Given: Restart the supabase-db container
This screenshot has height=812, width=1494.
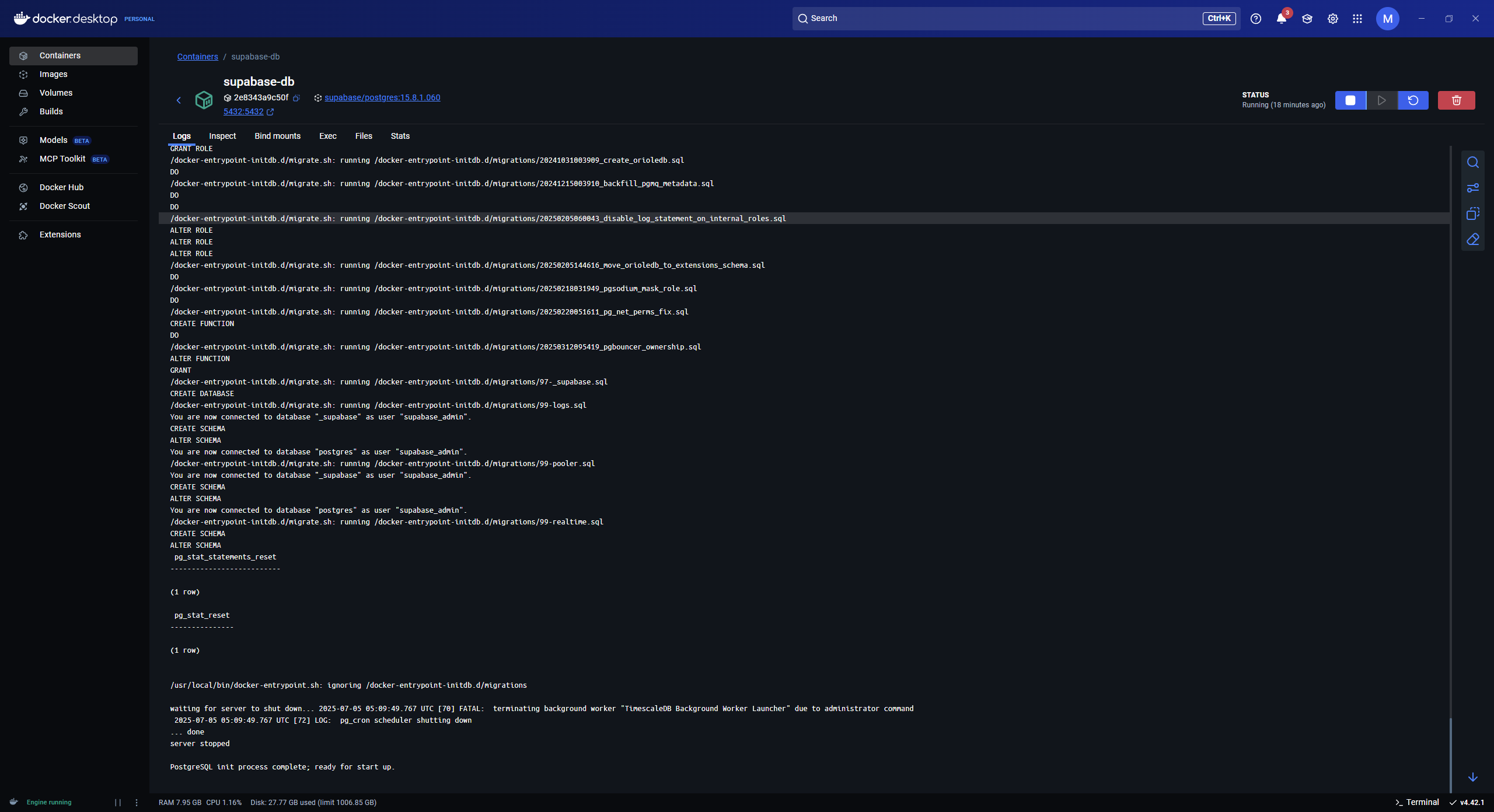Looking at the screenshot, I should tap(1413, 100).
